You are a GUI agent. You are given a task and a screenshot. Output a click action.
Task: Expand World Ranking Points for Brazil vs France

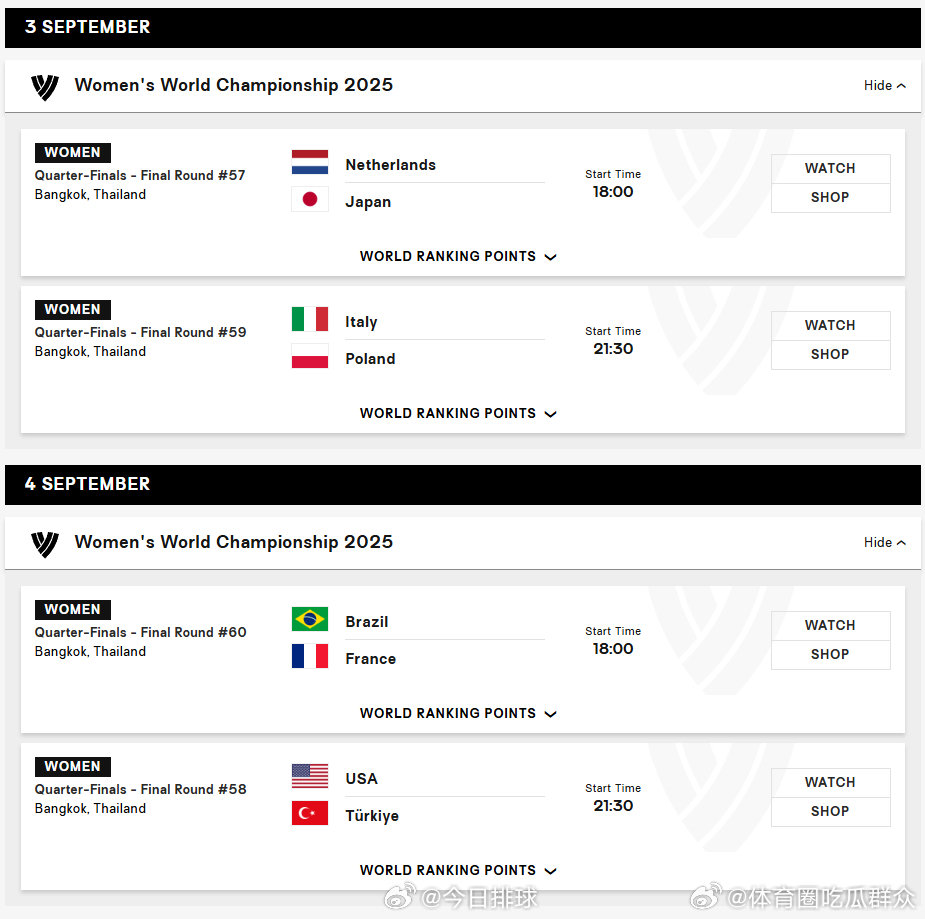click(458, 714)
